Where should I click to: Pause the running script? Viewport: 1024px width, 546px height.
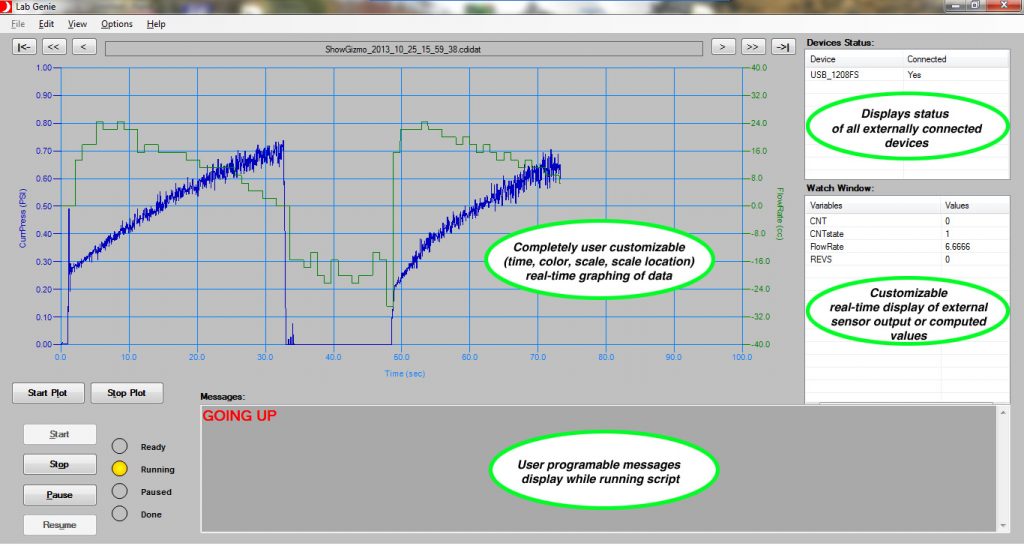pyautogui.click(x=59, y=495)
